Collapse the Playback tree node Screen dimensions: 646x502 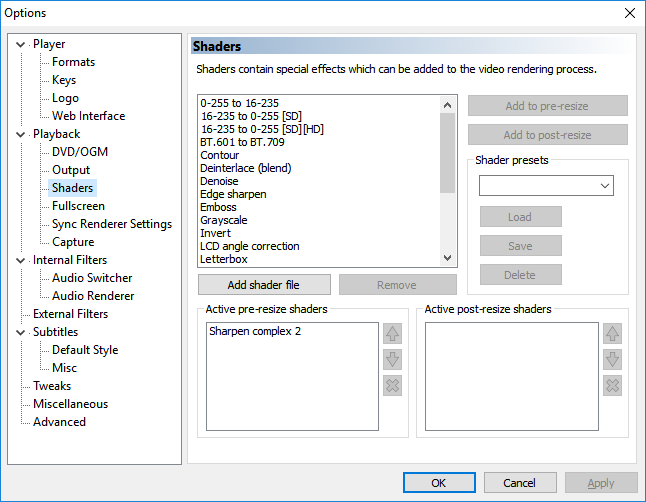click(x=20, y=134)
